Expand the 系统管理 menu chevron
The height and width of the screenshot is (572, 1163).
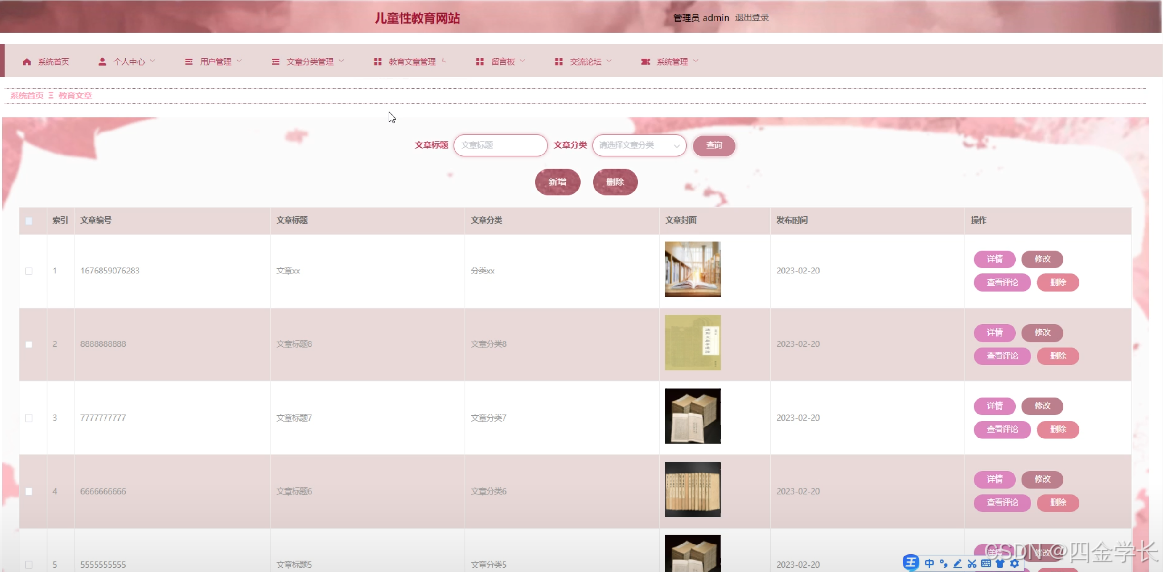point(696,61)
